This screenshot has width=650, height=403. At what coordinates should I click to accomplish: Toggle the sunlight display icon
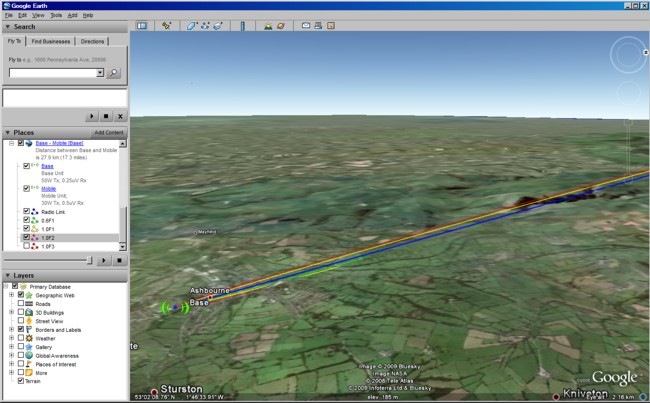(x=268, y=26)
